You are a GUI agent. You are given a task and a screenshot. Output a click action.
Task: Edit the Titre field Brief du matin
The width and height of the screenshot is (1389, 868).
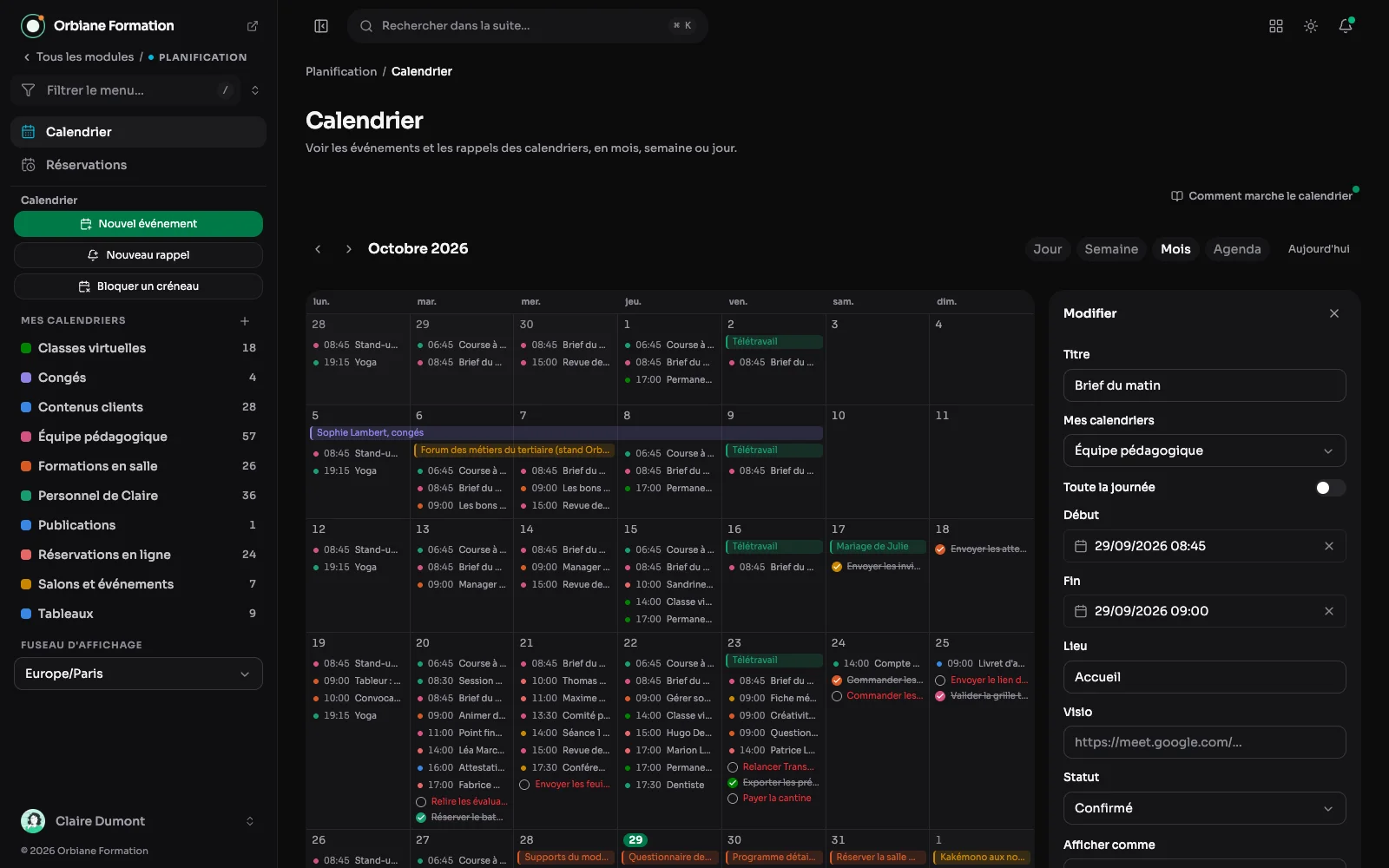click(1205, 385)
